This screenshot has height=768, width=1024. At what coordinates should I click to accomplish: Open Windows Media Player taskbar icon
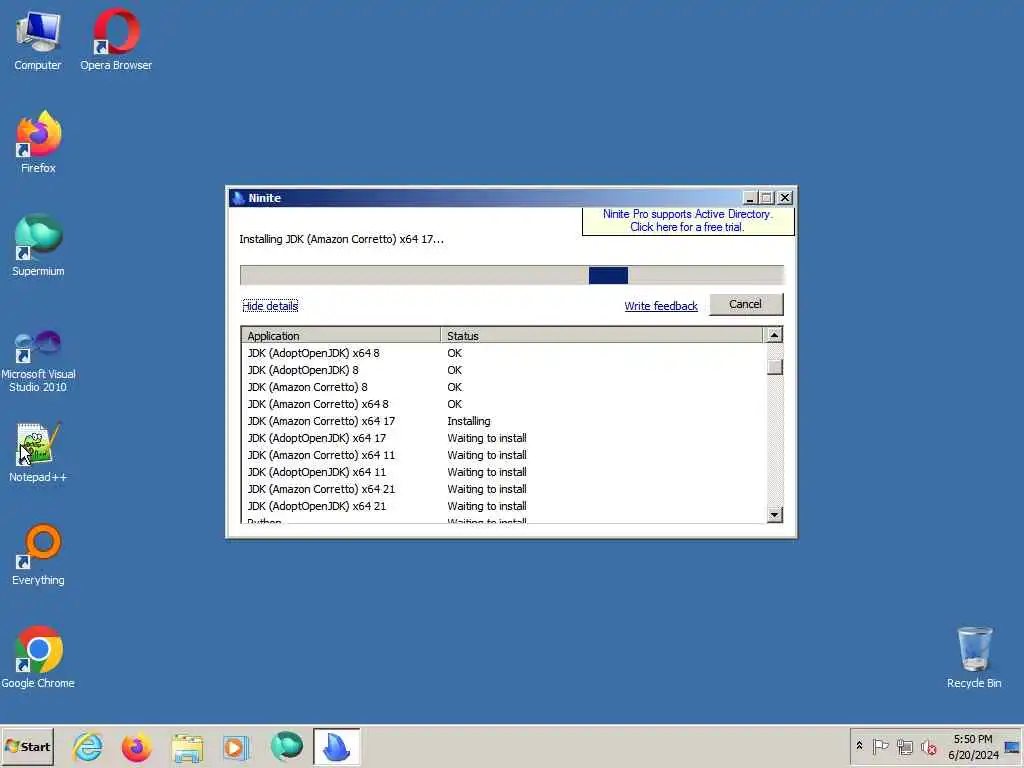[x=236, y=747]
